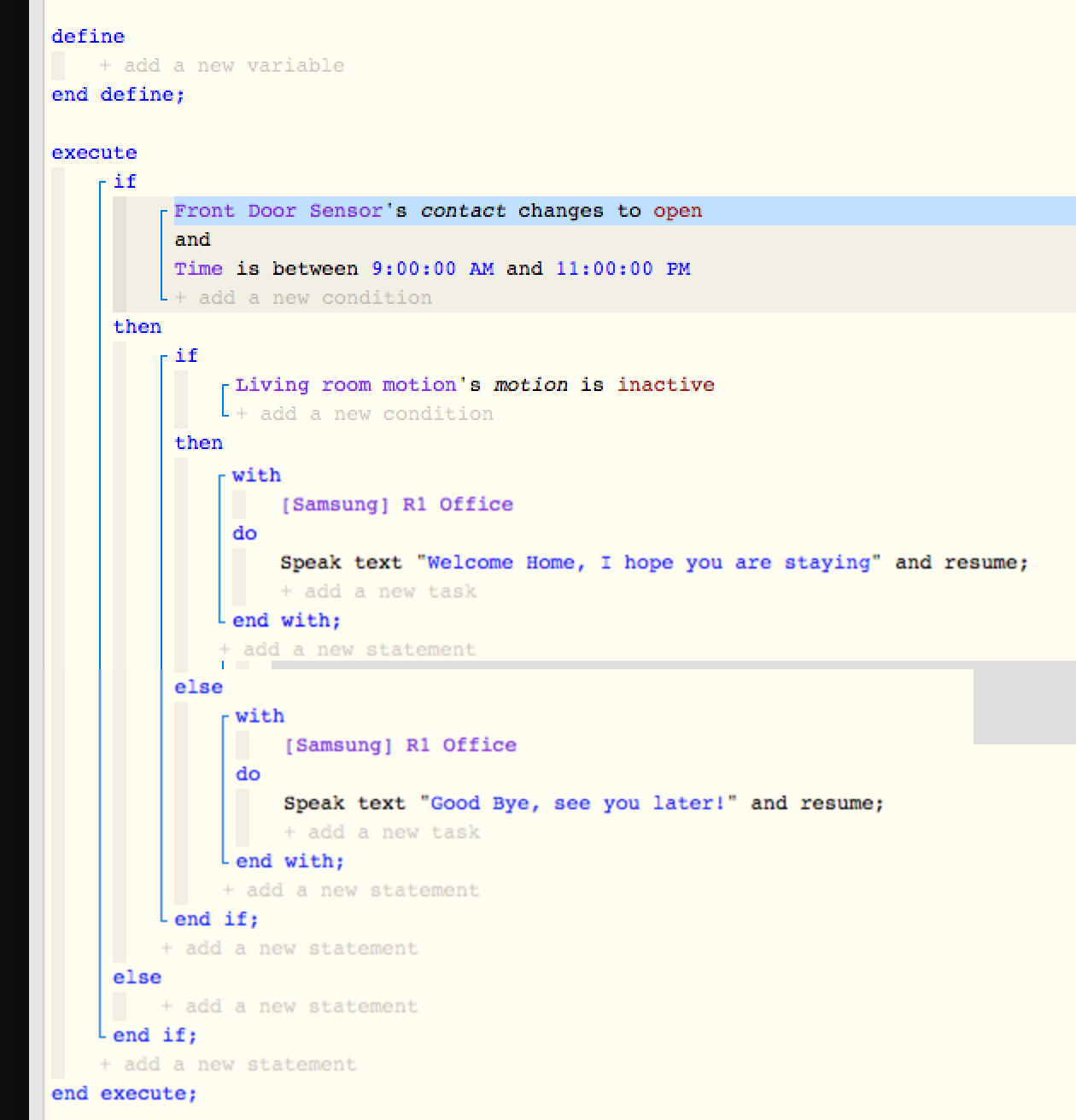Add a new statement after second end with
Viewport: 1076px width, 1120px height.
(351, 890)
